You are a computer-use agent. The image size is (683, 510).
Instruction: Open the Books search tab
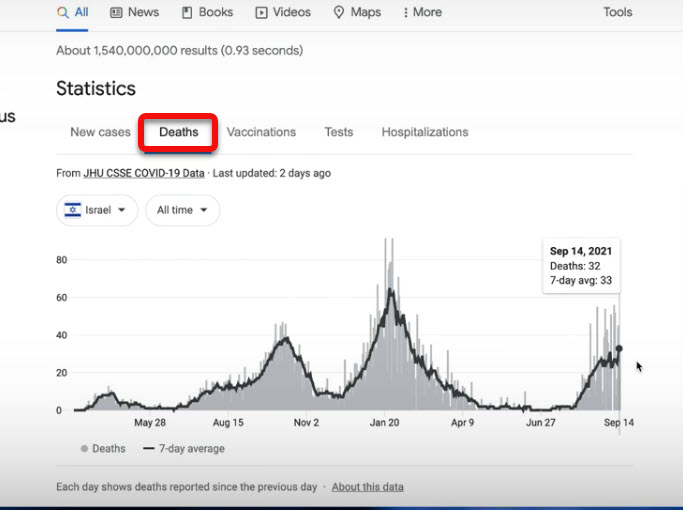click(x=207, y=12)
